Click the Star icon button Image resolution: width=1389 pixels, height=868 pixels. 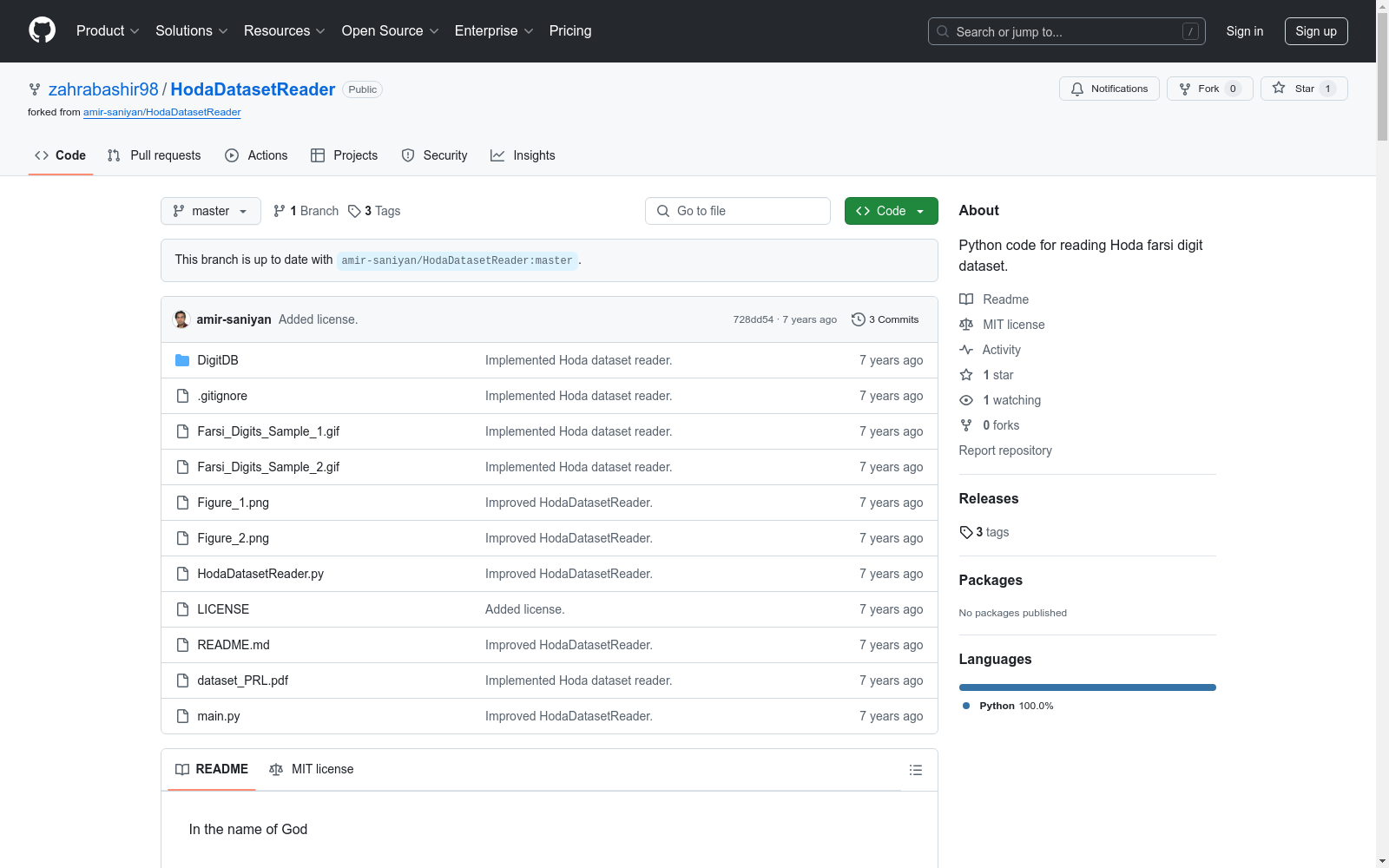1279,88
